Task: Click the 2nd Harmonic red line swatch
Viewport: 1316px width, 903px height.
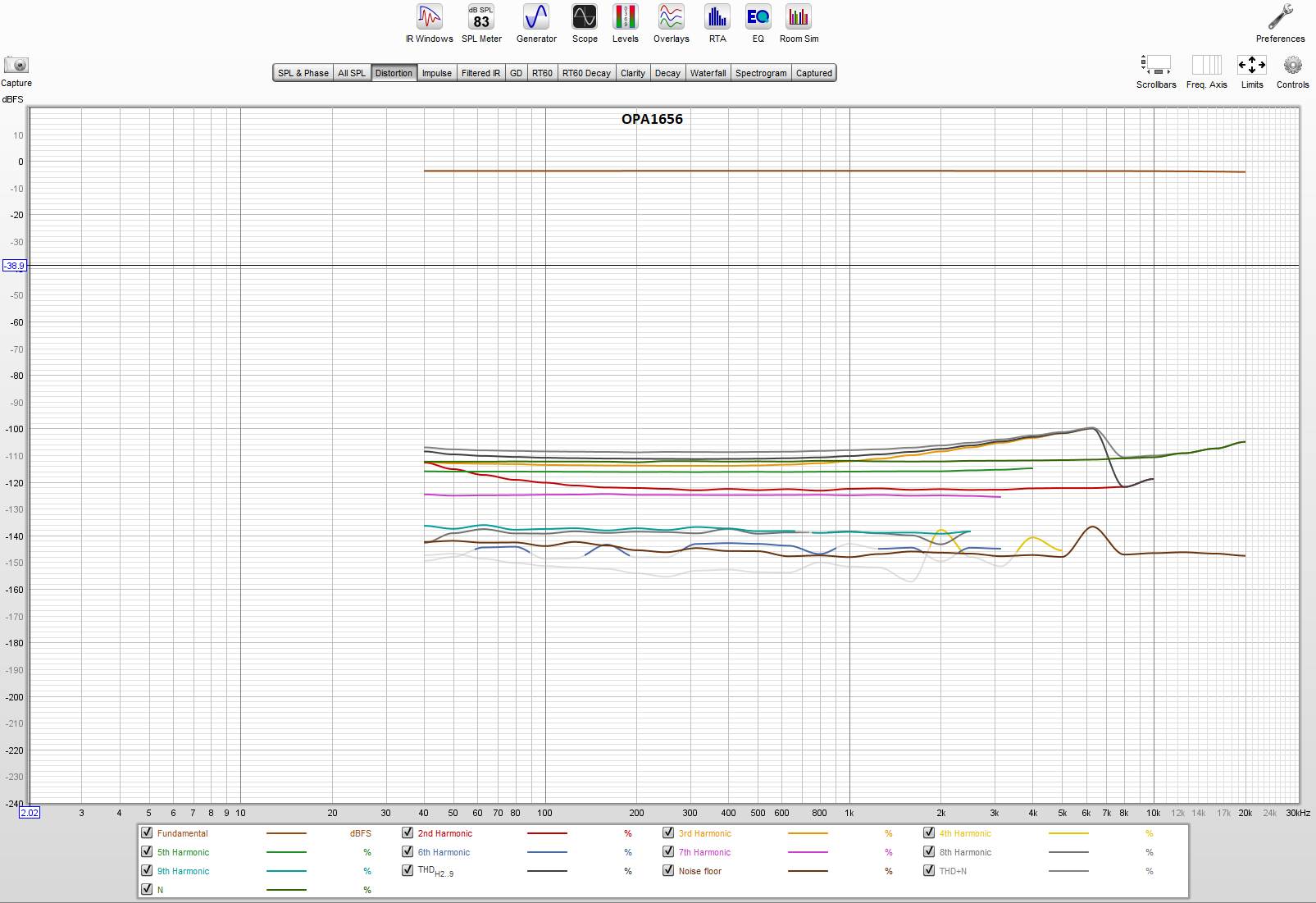Action: tap(547, 833)
